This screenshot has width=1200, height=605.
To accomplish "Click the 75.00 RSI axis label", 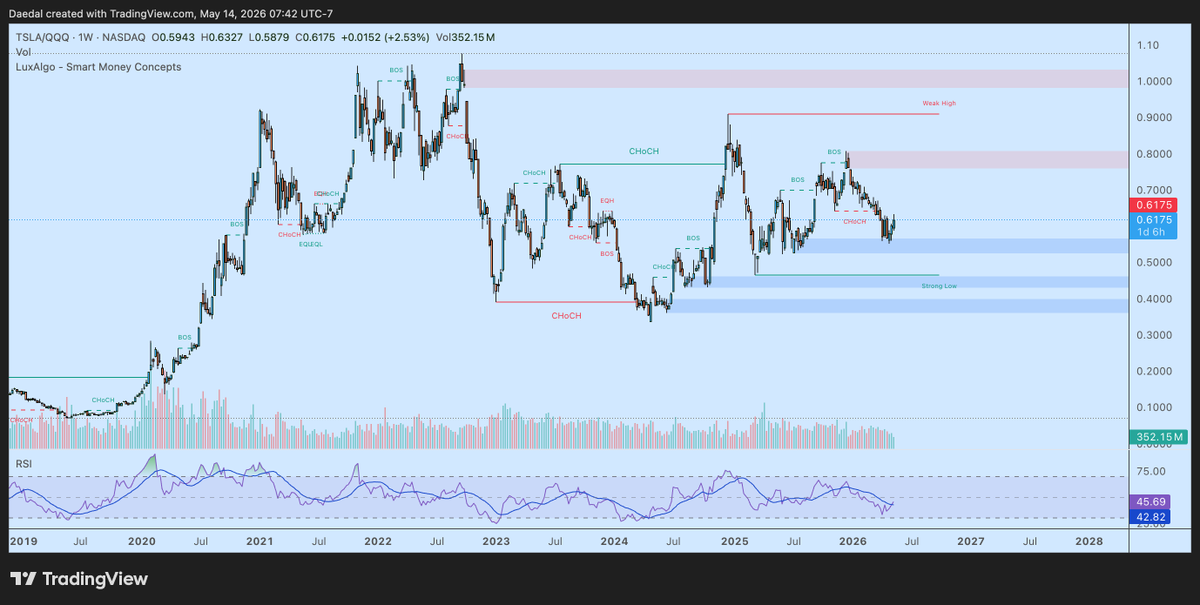I will [x=1150, y=474].
